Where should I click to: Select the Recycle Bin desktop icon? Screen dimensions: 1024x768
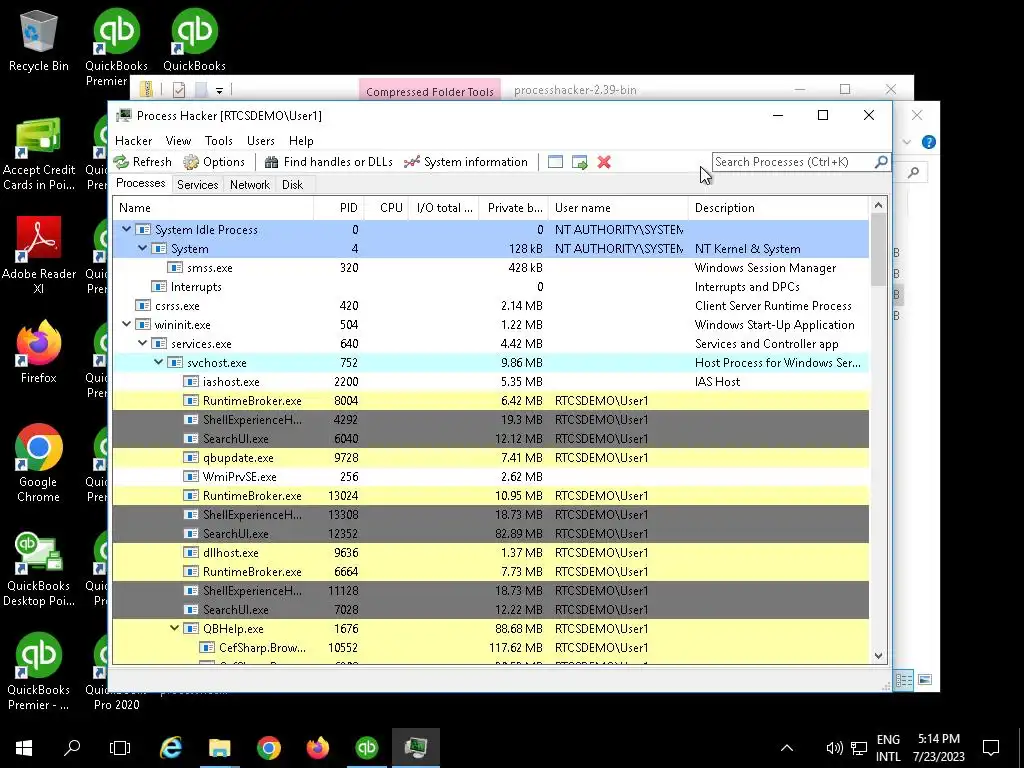pos(39,40)
